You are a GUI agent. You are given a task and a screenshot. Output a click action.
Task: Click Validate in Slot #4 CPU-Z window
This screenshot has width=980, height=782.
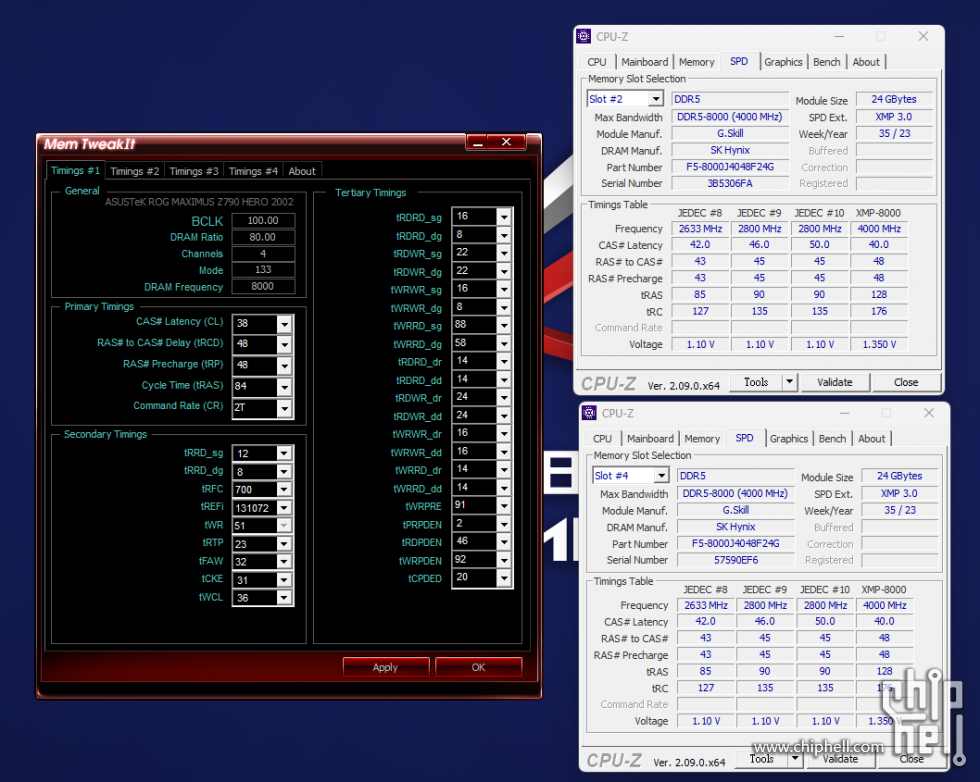pos(840,759)
